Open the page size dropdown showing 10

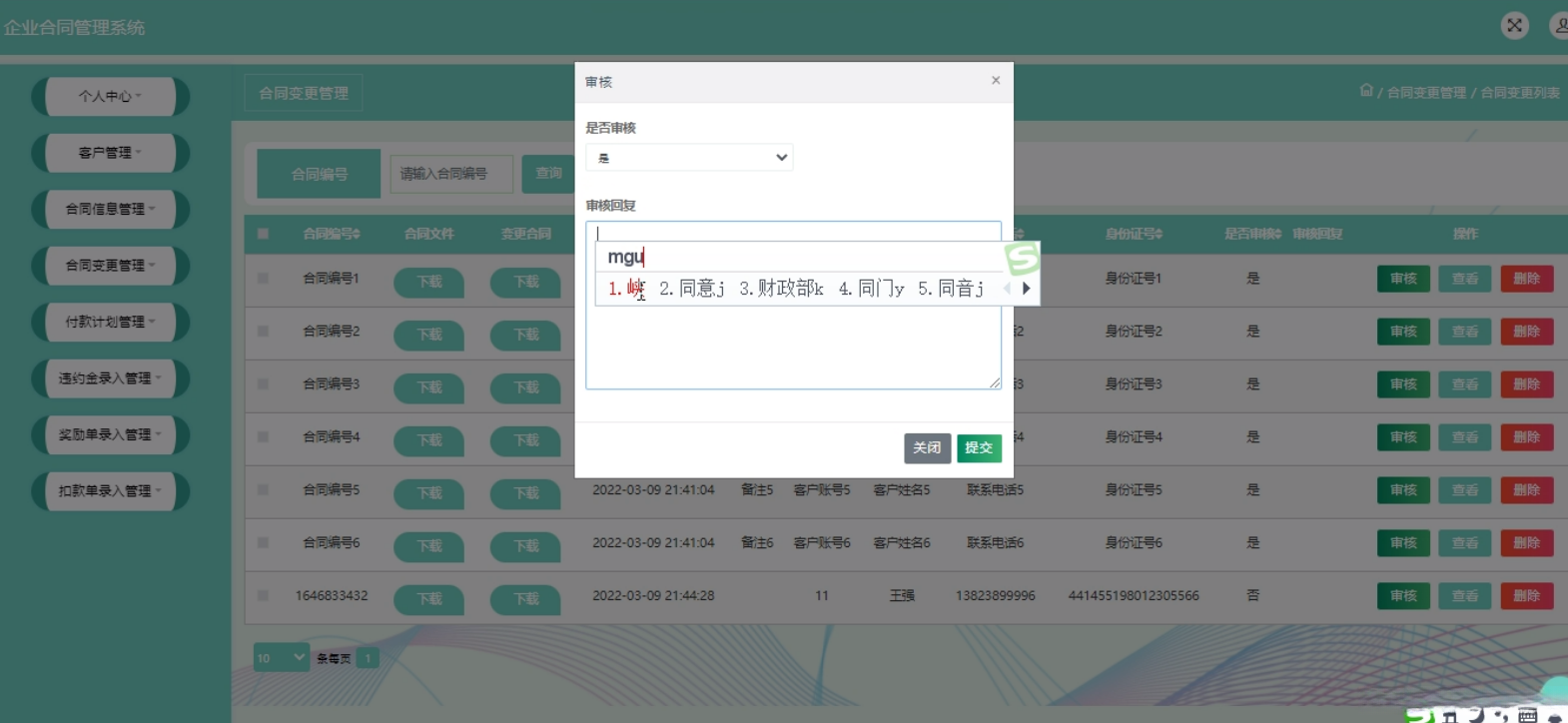click(281, 657)
